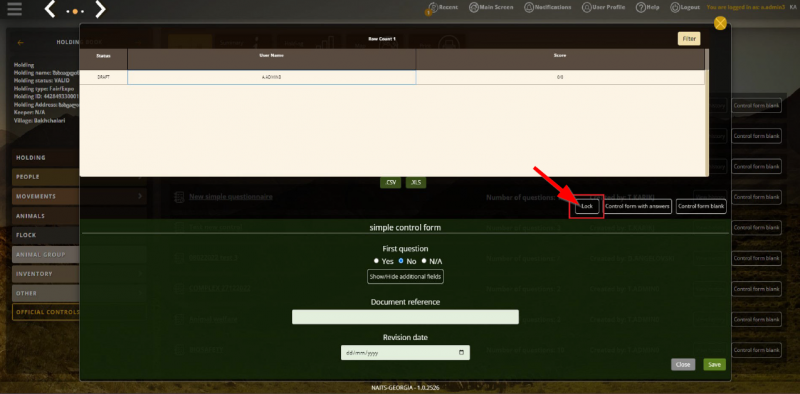Open Control form with answers

(x=637, y=206)
